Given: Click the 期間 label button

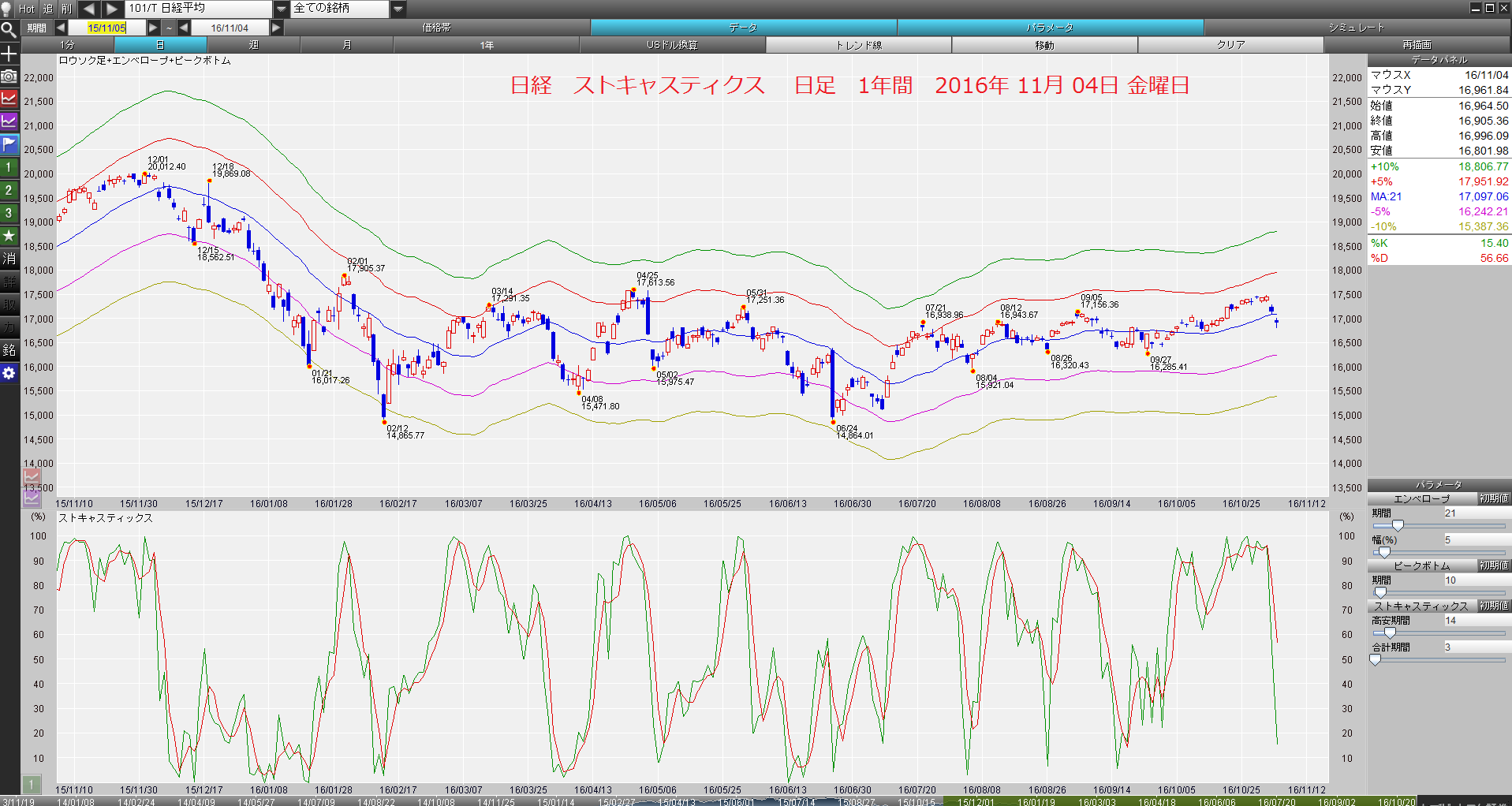Looking at the screenshot, I should 36,28.
